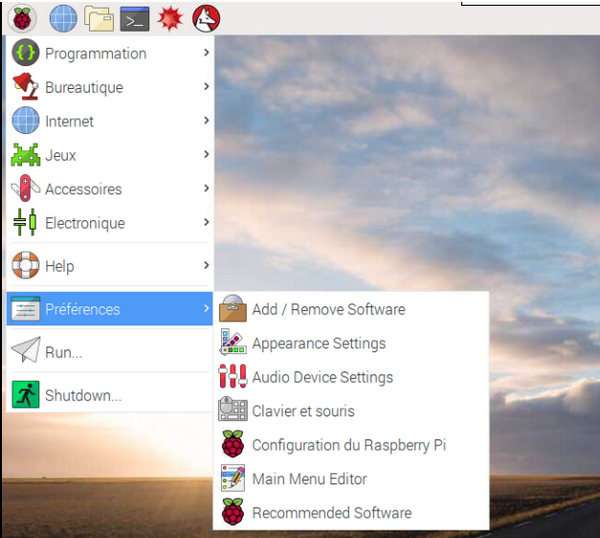600x538 pixels.
Task: Choose Run... from the main menu
Action: pyautogui.click(x=110, y=351)
